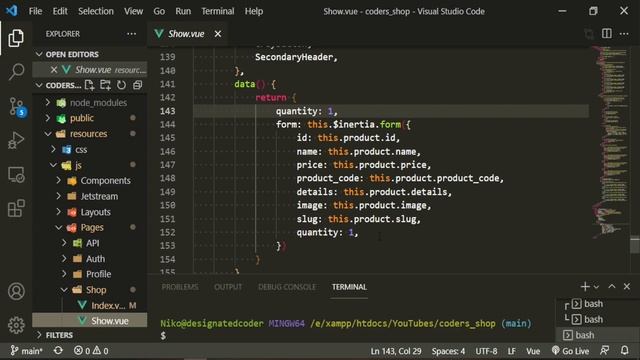This screenshot has width=640, height=360.
Task: Open the Extensions view
Action: pyautogui.click(x=16, y=209)
